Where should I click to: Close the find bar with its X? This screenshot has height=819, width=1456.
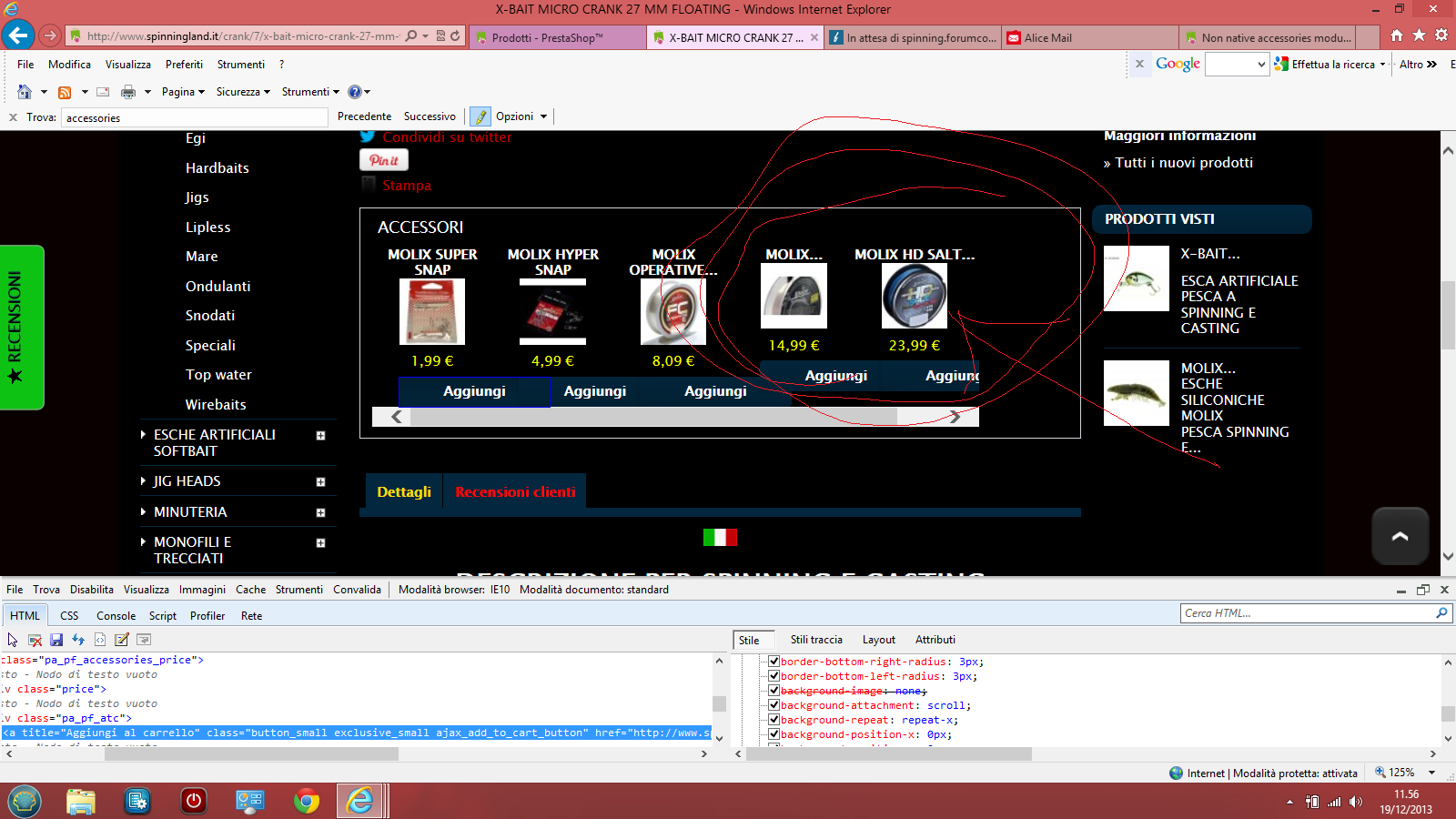(x=13, y=117)
